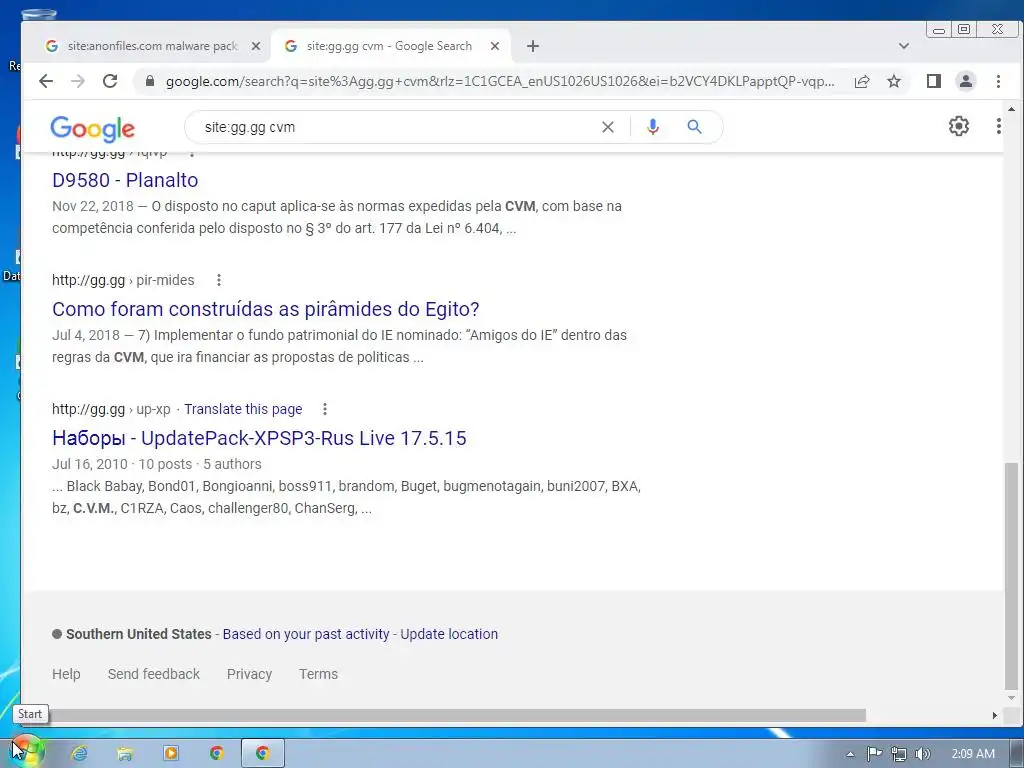Close the site:anonfiles.com tab
1024x768 pixels.
coord(256,46)
